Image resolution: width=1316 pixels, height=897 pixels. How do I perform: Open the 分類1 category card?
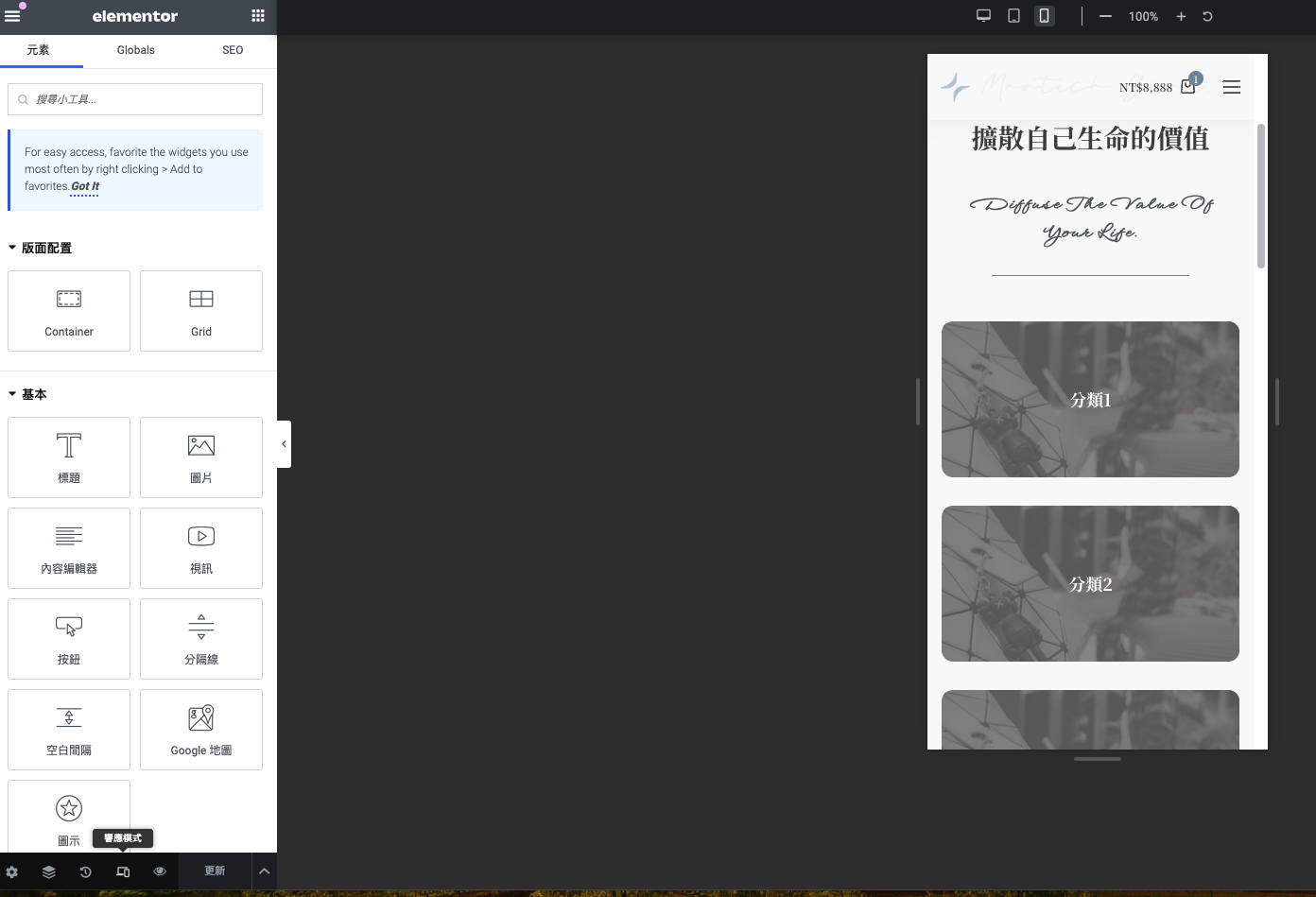pyautogui.click(x=1090, y=399)
